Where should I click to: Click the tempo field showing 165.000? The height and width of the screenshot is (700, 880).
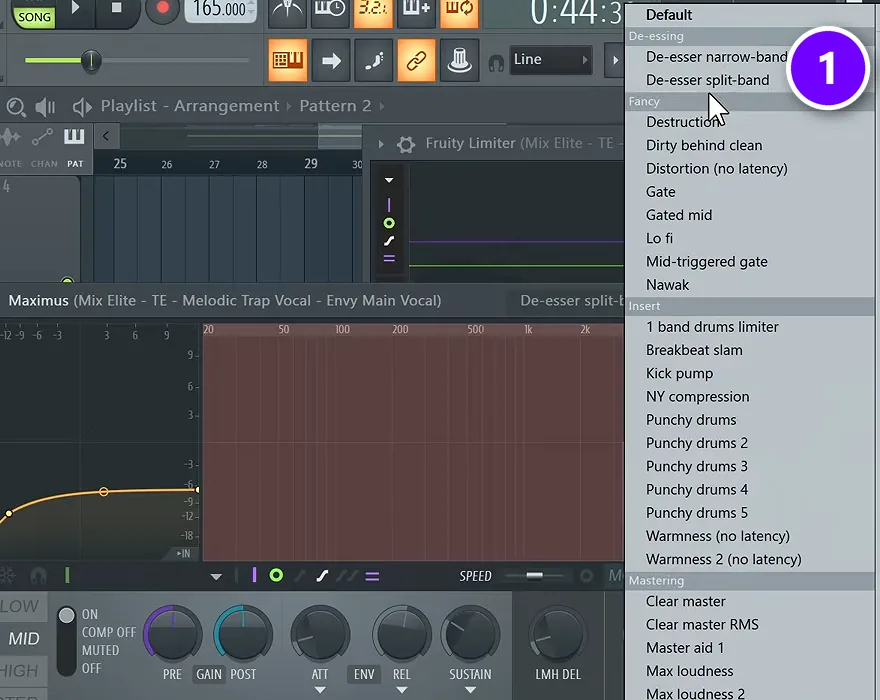pos(220,10)
